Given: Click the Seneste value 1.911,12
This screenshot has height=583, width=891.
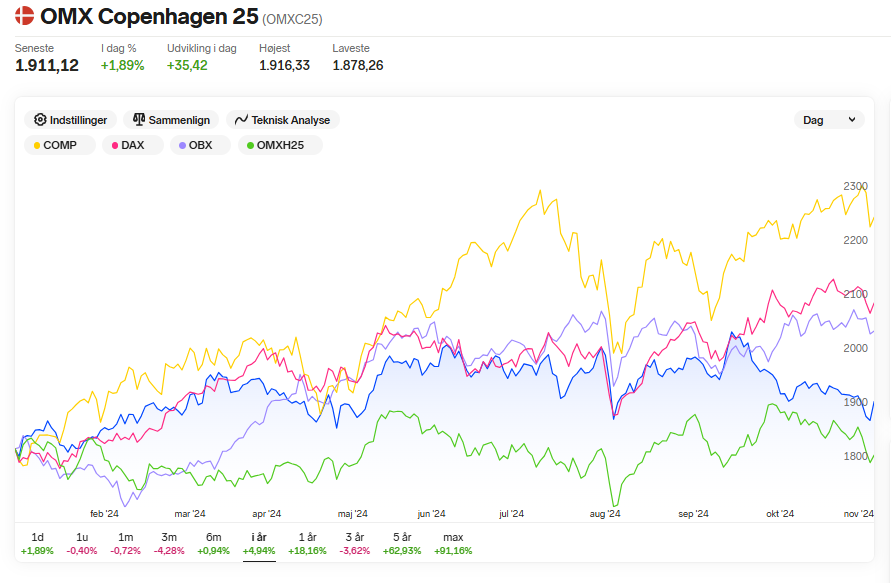Looking at the screenshot, I should tap(47, 65).
